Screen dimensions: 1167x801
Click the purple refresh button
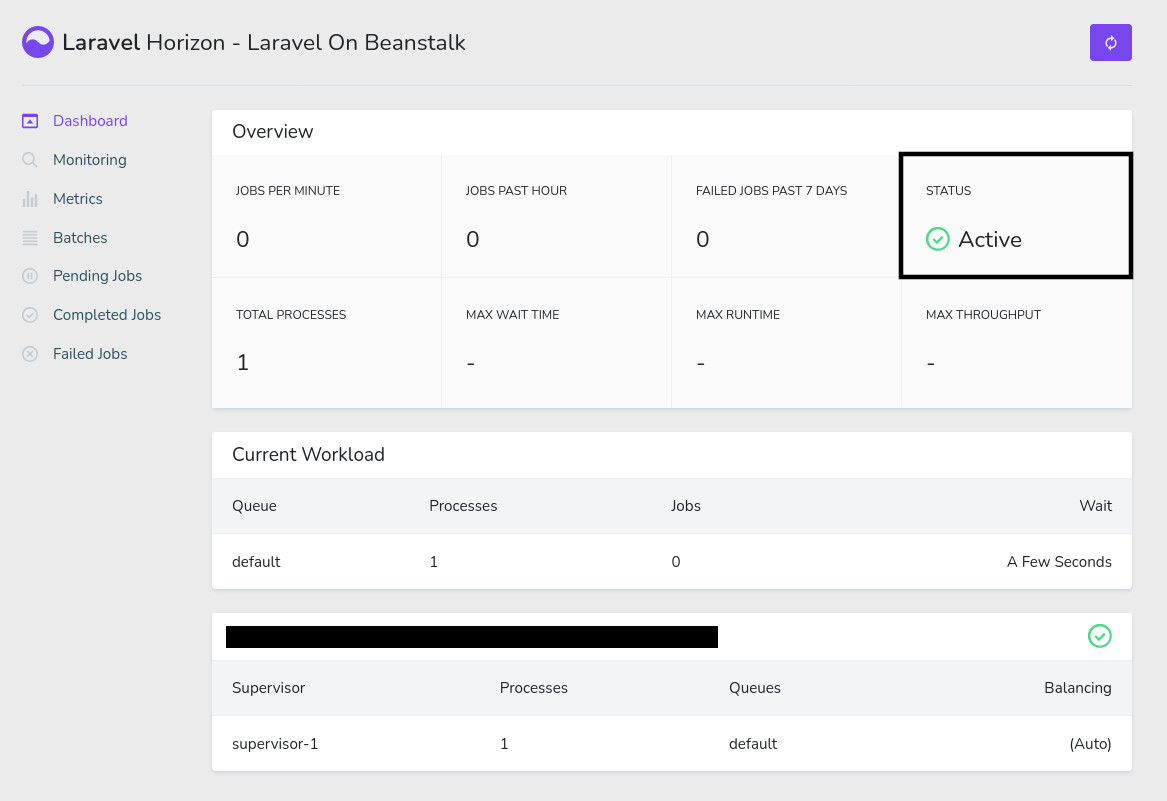1111,42
